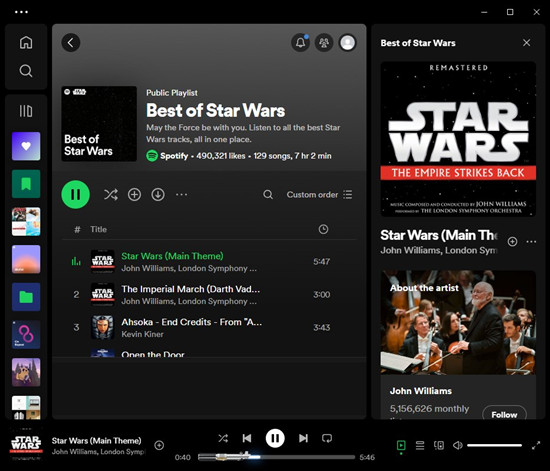Open more options for the playlist
The height and width of the screenshot is (471, 550).
(x=181, y=194)
